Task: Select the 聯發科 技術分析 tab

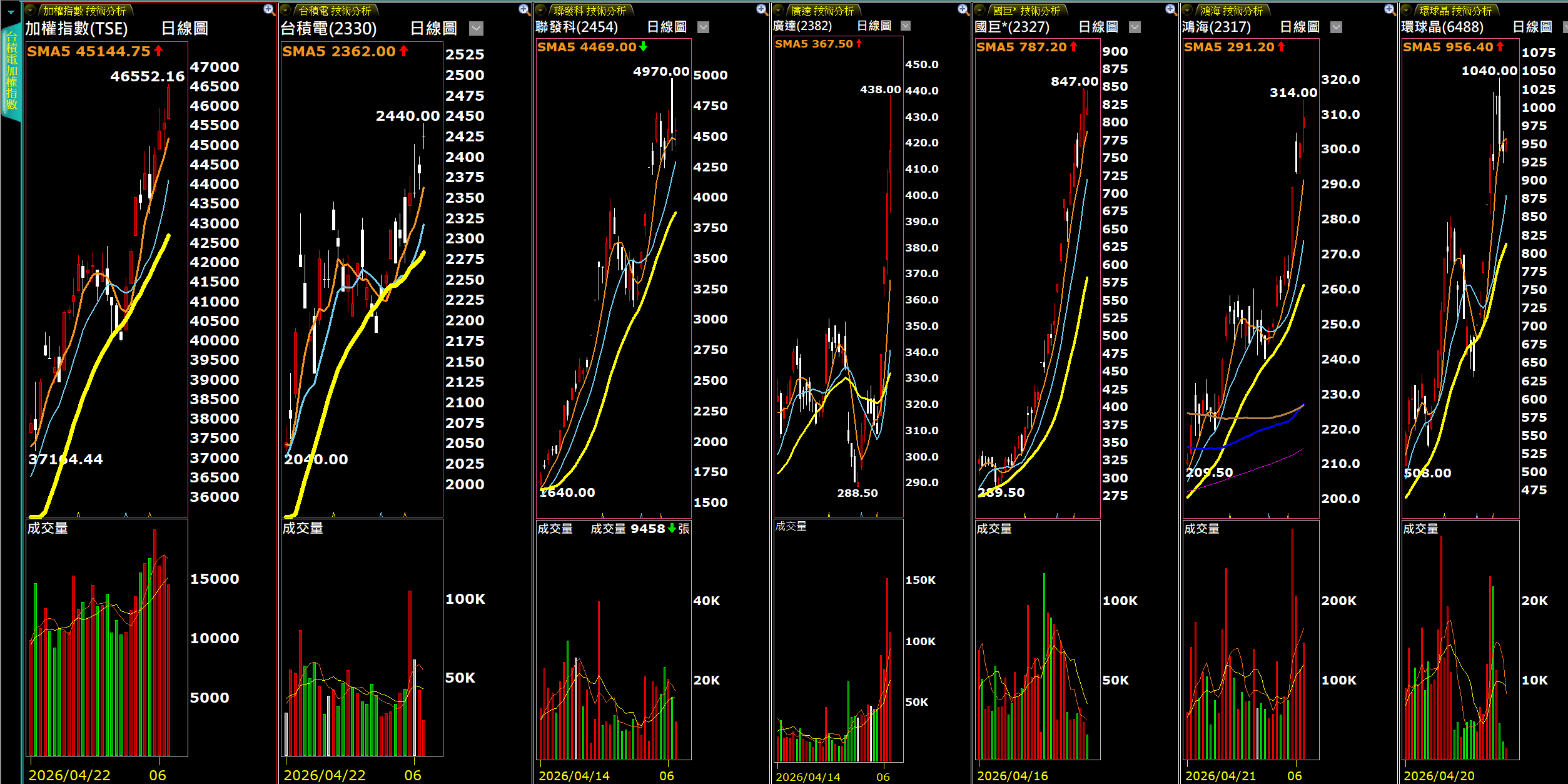Action: coord(590,11)
